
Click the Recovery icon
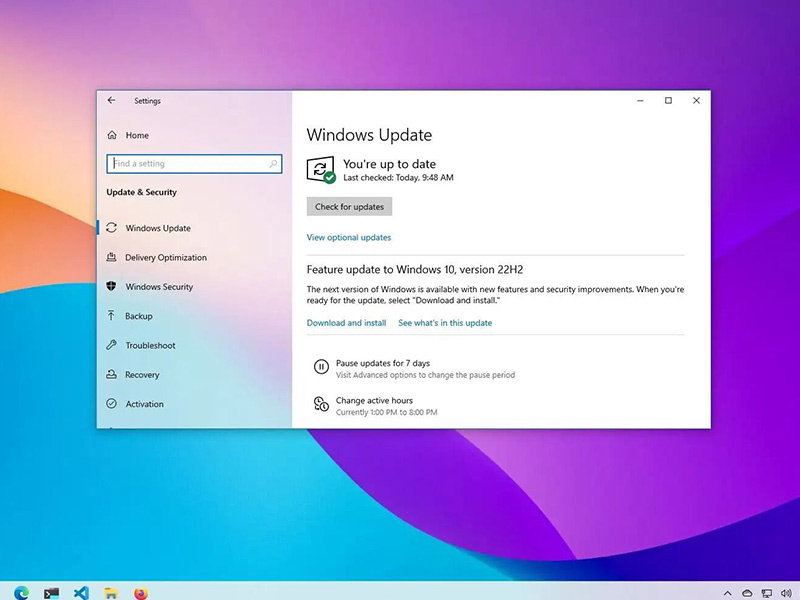click(x=111, y=374)
